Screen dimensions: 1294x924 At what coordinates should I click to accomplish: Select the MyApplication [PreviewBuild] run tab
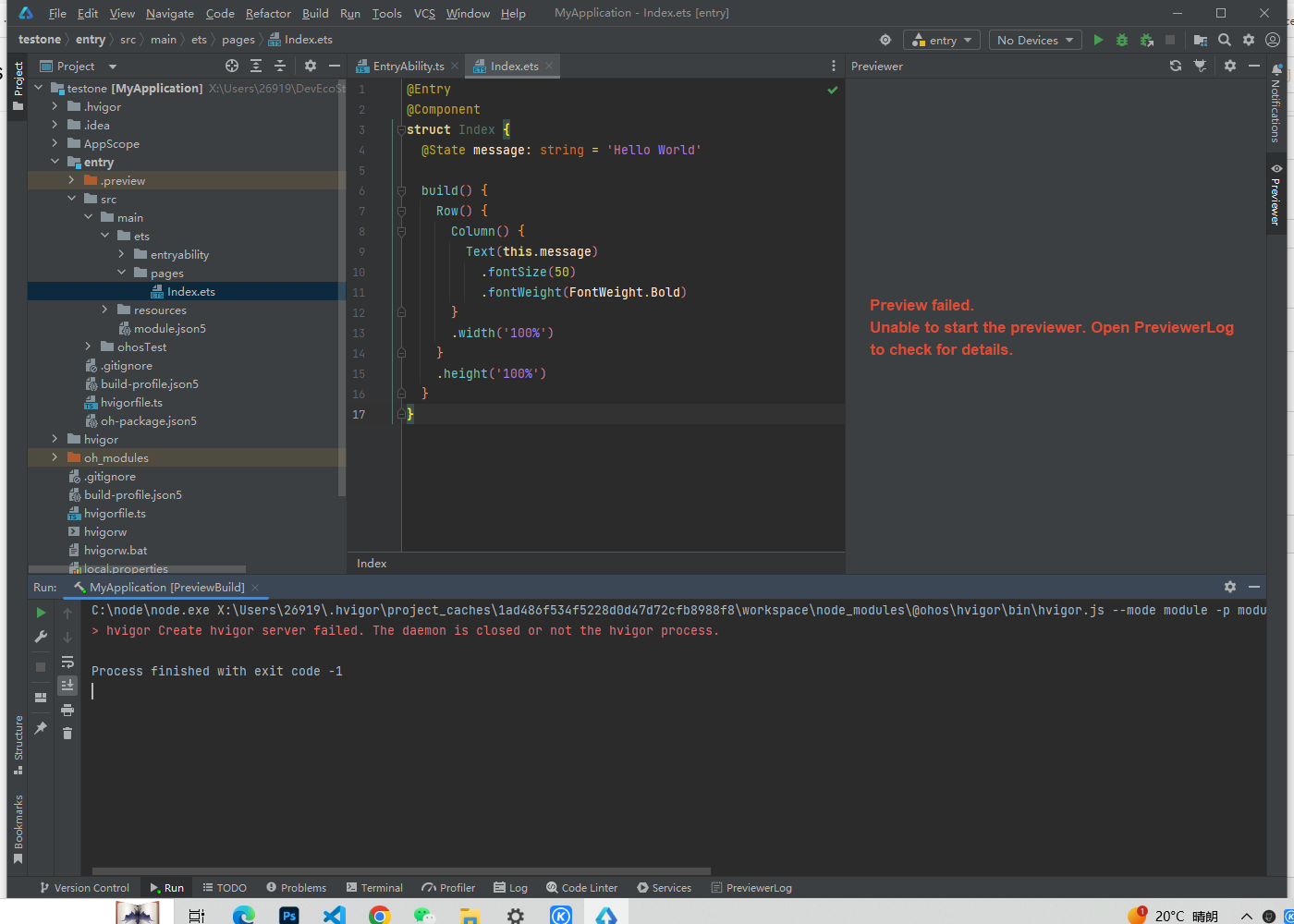pos(166,587)
